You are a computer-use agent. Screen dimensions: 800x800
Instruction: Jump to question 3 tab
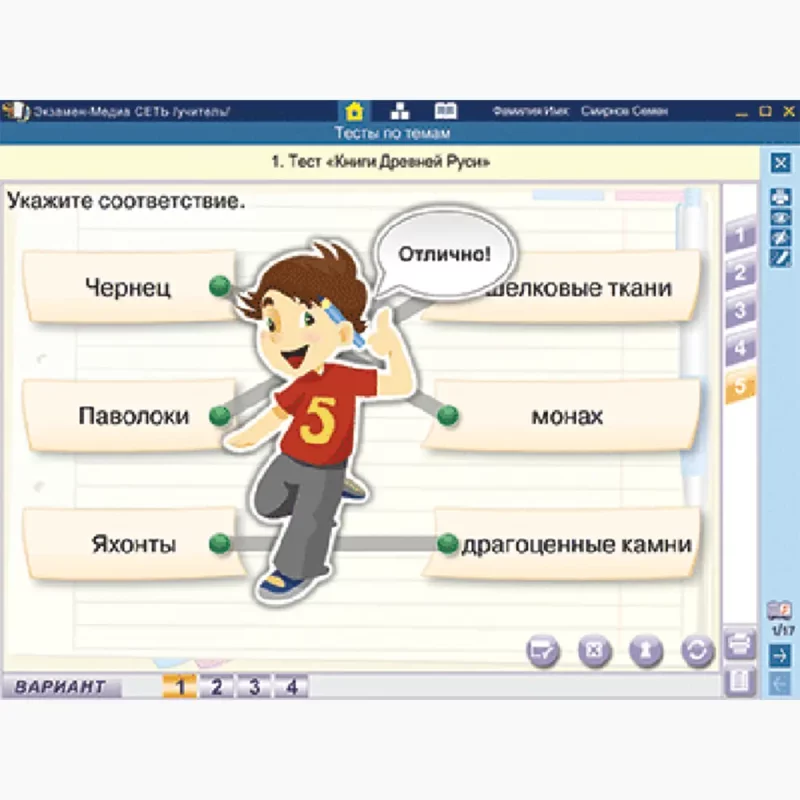[740, 311]
